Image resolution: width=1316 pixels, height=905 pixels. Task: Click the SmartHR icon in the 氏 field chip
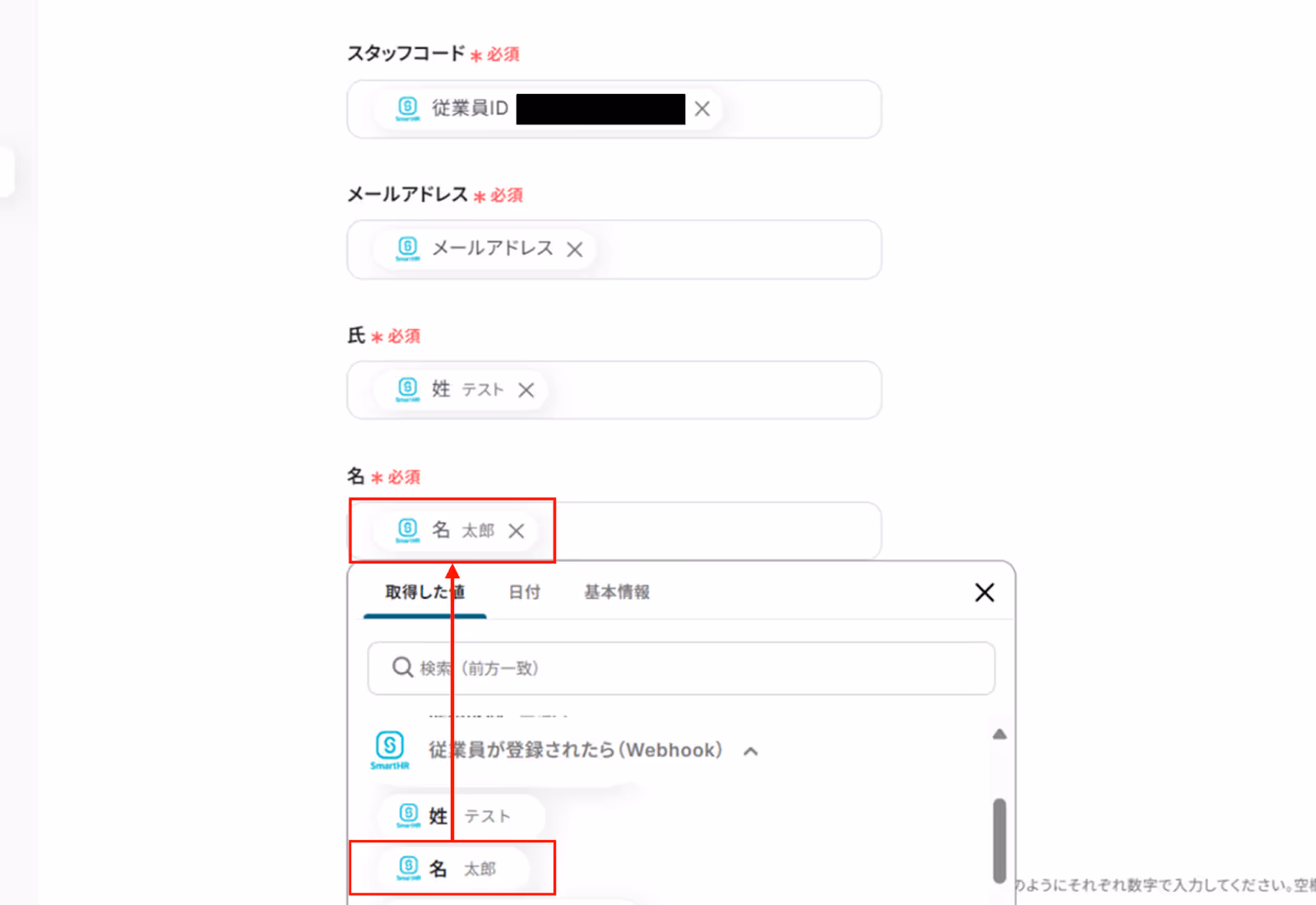coord(408,390)
